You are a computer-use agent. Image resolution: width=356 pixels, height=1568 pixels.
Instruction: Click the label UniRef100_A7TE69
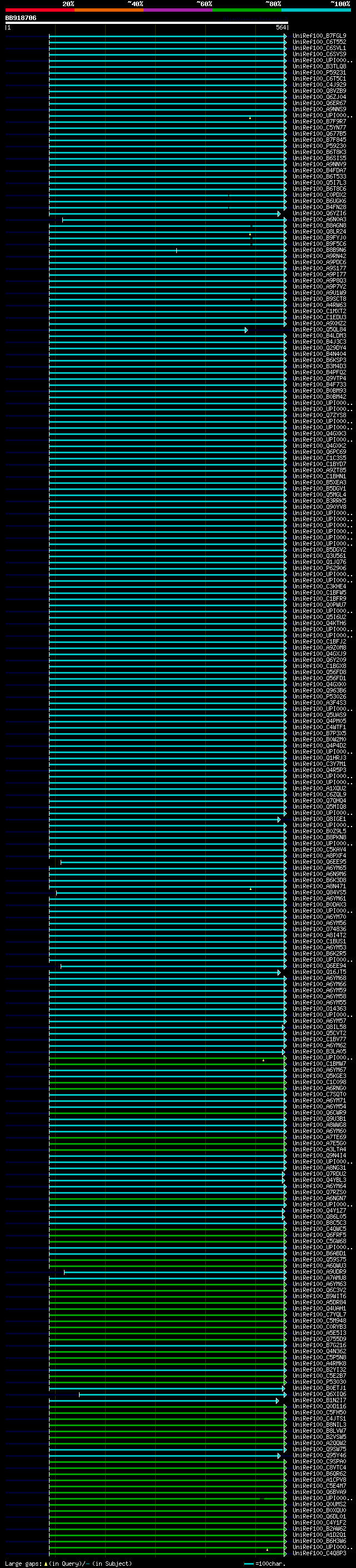click(319, 1137)
